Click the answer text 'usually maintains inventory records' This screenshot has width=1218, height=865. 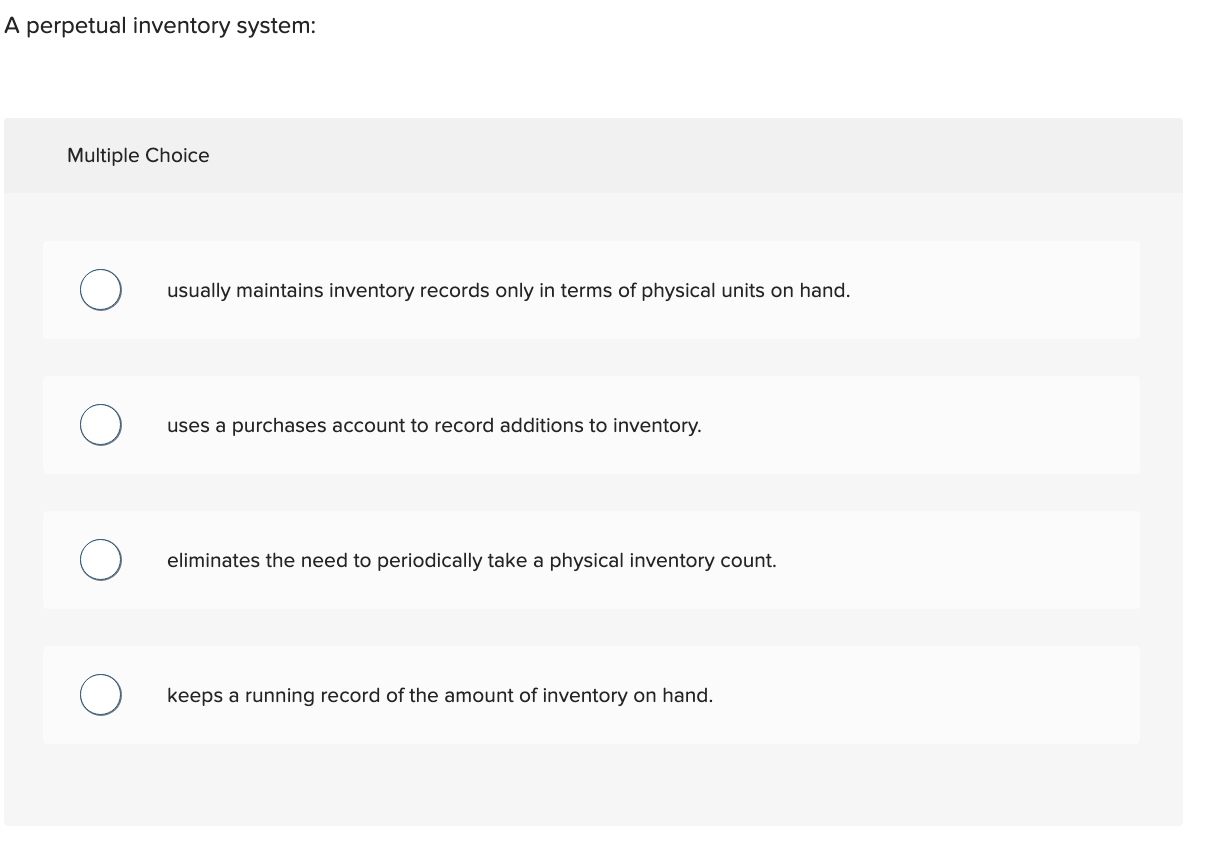(508, 291)
